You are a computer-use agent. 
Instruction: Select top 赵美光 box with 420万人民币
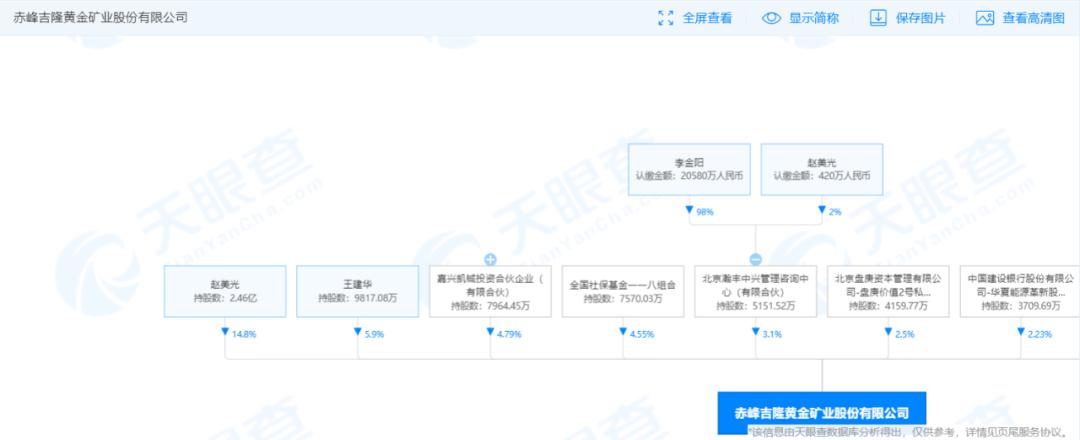pos(822,169)
